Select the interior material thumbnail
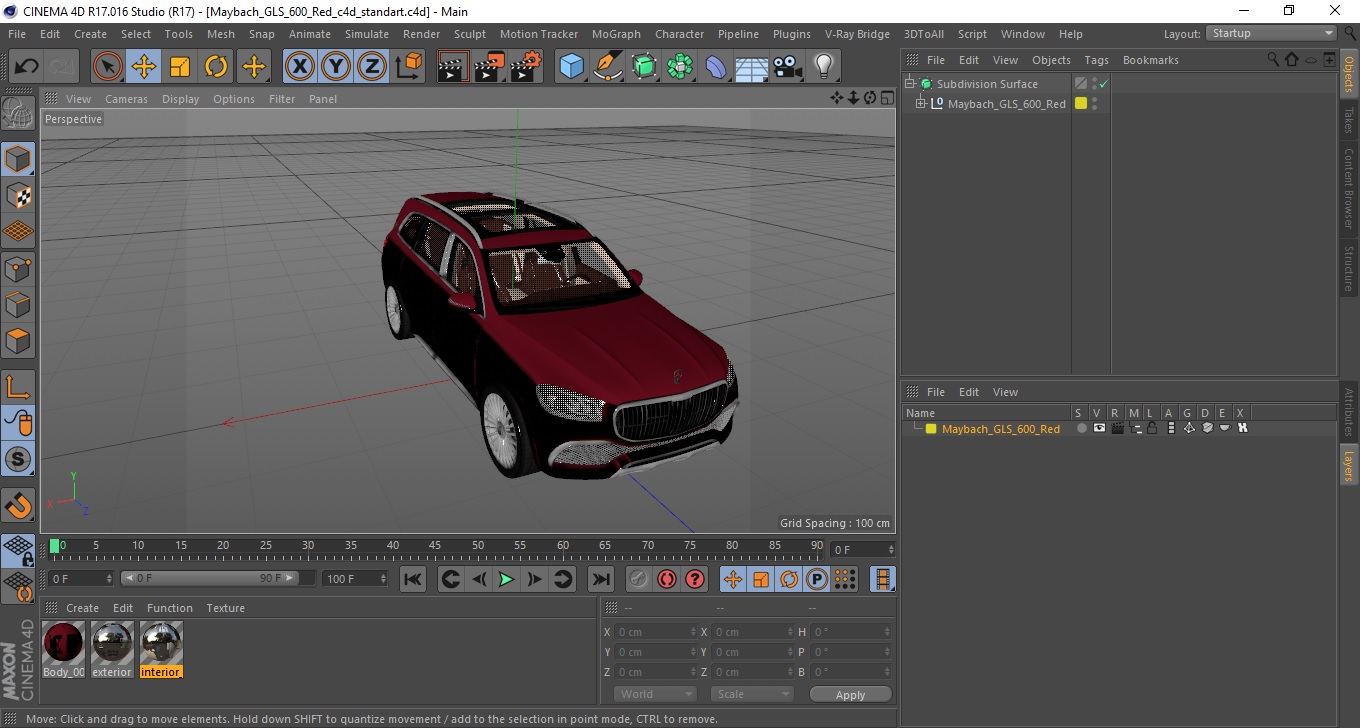1360x728 pixels. 161,643
